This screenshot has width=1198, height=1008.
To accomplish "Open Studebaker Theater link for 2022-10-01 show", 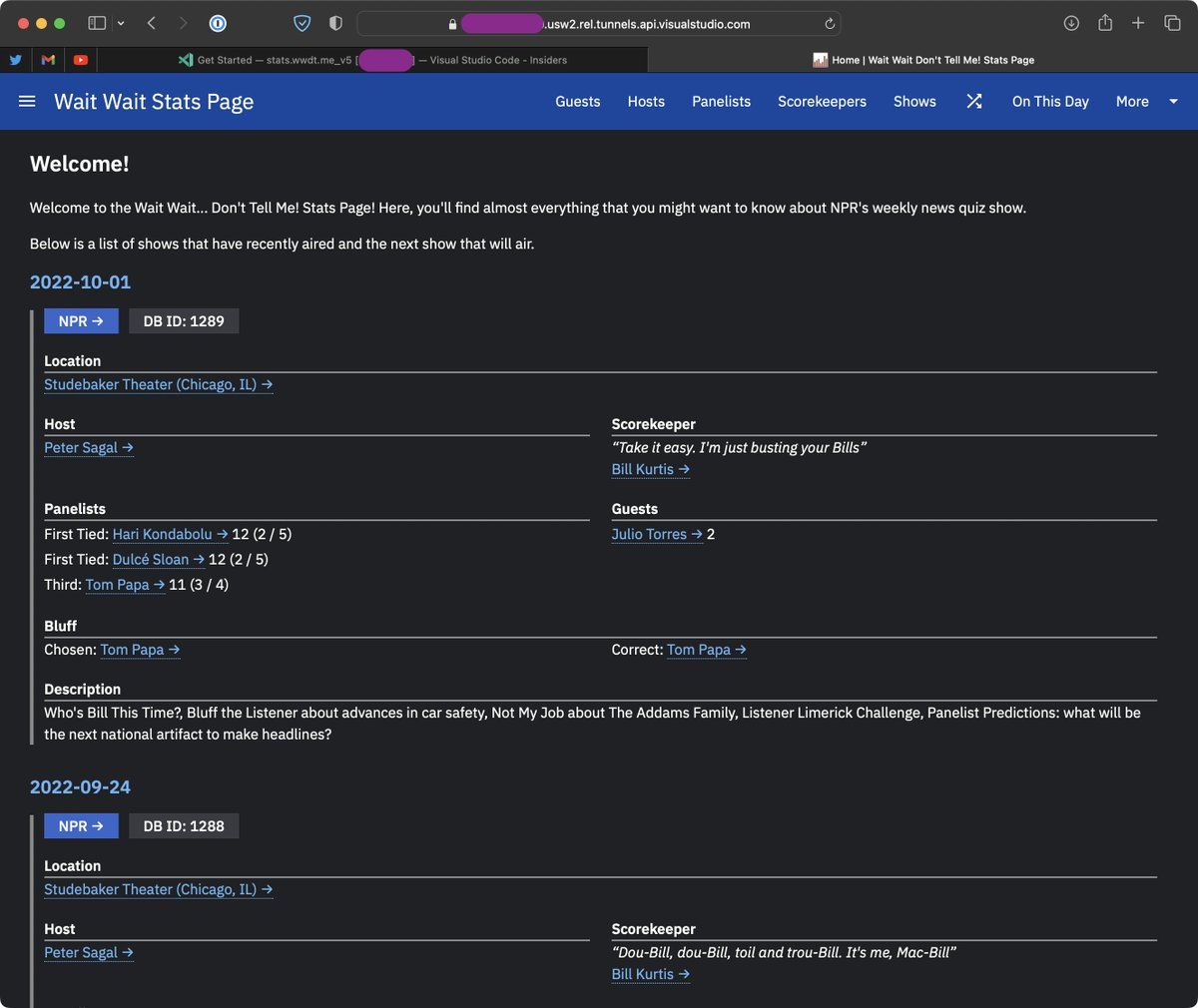I will coord(159,385).
